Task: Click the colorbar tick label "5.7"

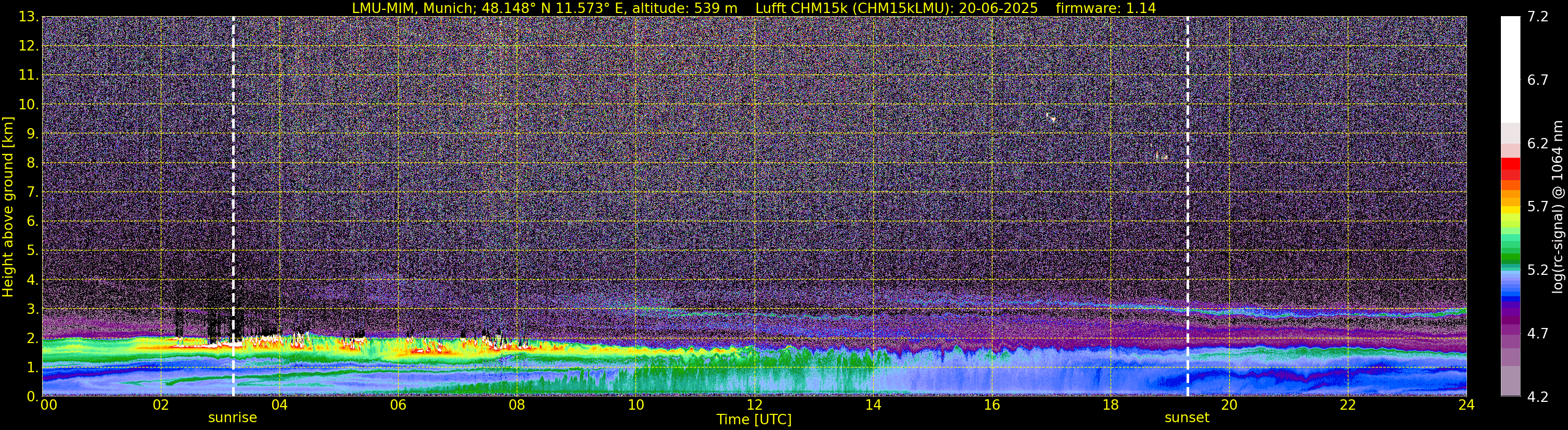Action: click(x=1538, y=207)
